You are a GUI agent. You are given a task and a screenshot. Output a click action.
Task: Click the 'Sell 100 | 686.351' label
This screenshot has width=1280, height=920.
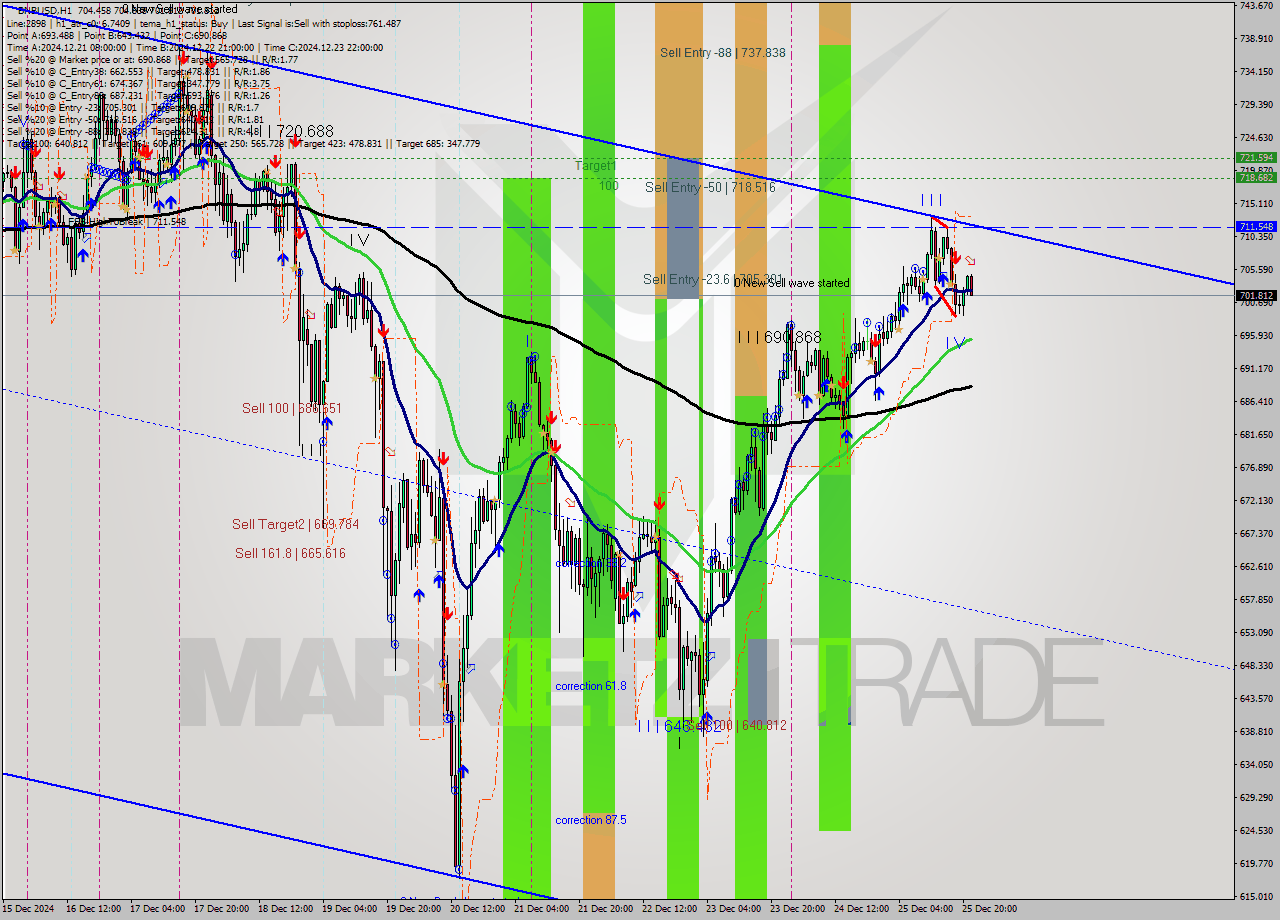pyautogui.click(x=292, y=408)
